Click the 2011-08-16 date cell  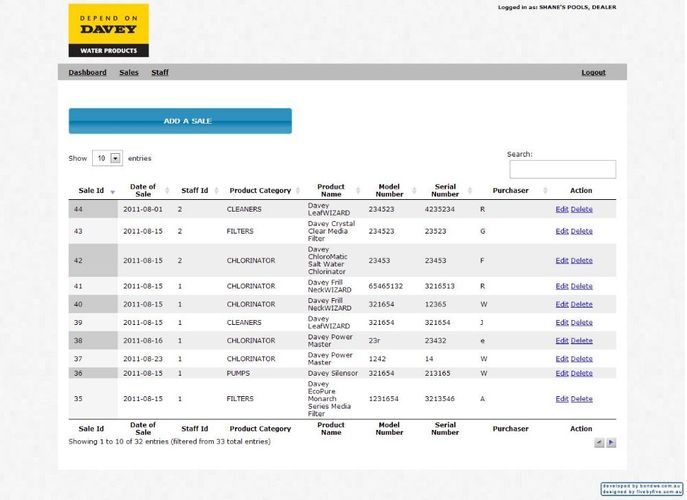click(x=143, y=341)
